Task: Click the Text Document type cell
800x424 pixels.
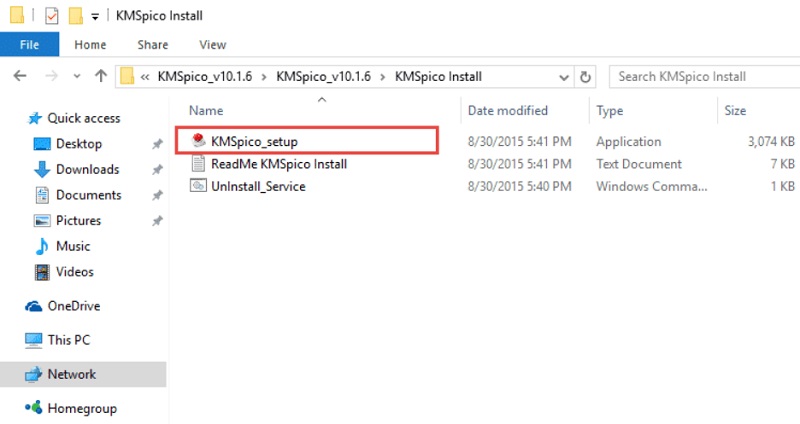Action: click(639, 164)
